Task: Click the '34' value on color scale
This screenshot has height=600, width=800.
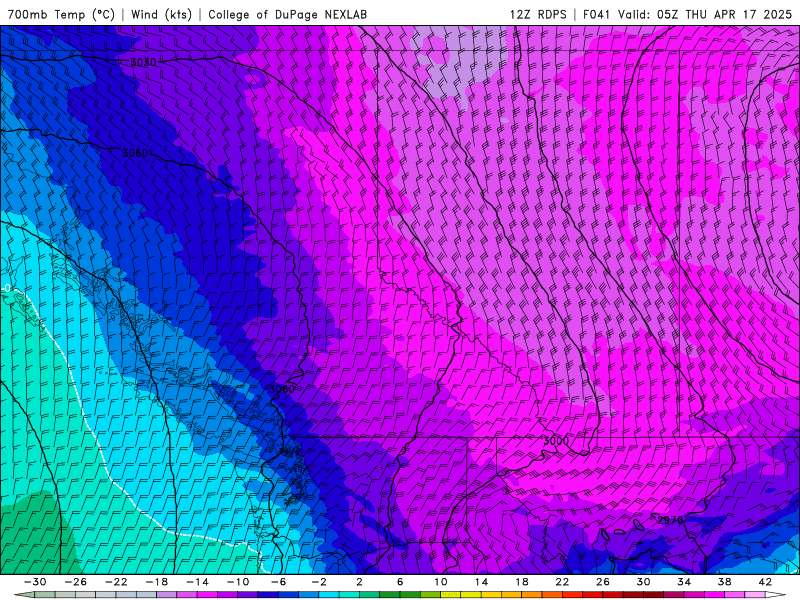Action: click(684, 582)
